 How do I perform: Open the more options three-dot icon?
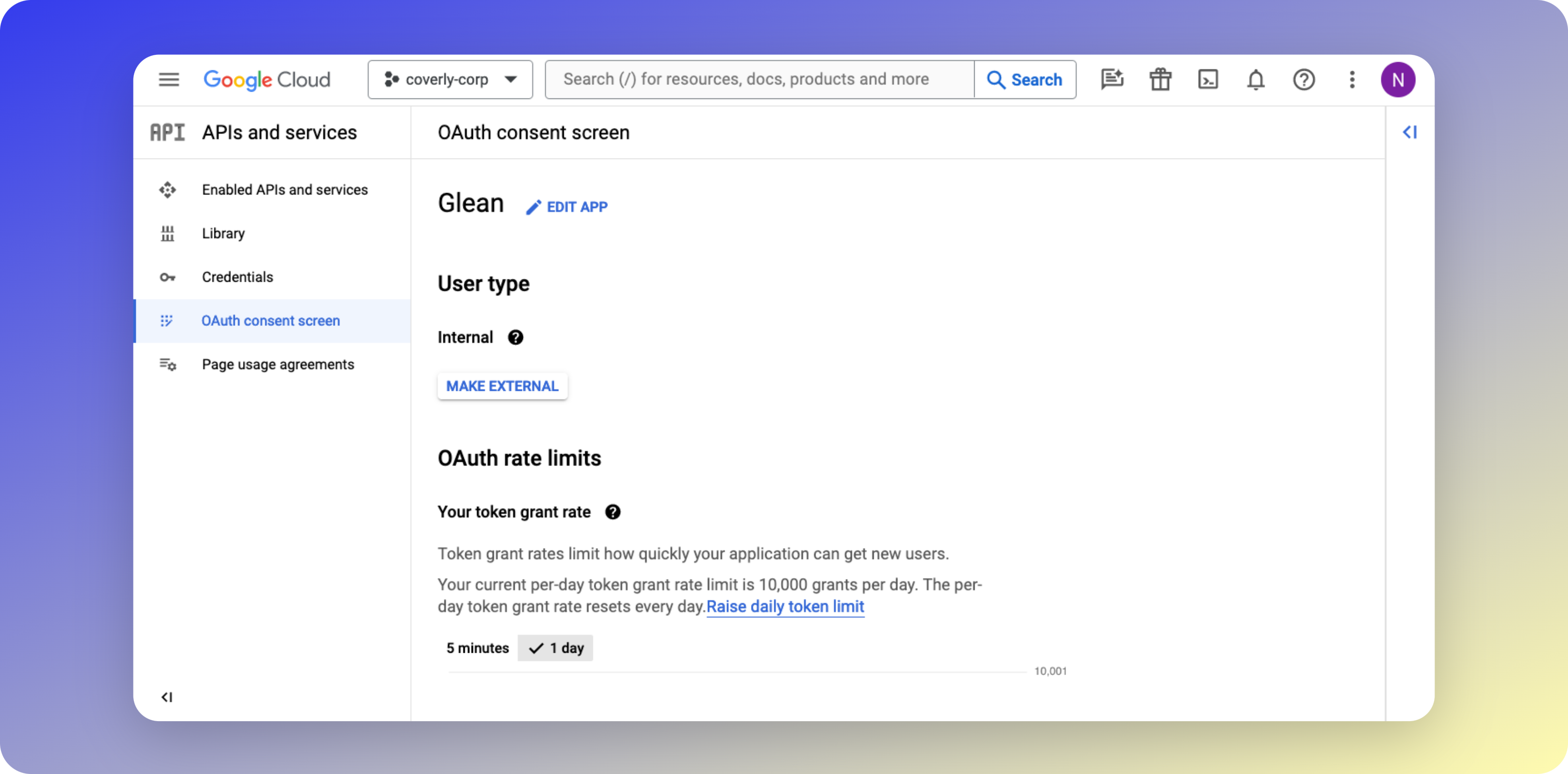(1351, 79)
